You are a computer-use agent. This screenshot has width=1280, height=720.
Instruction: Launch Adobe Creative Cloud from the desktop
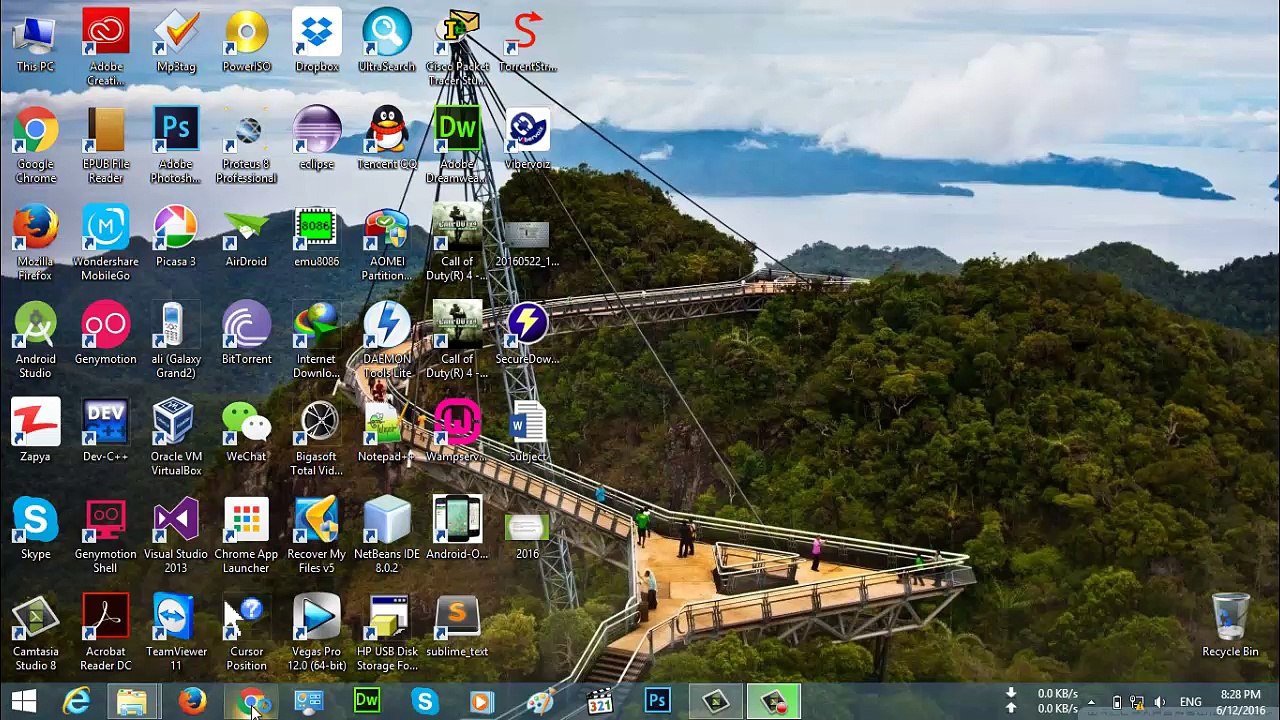coord(105,47)
